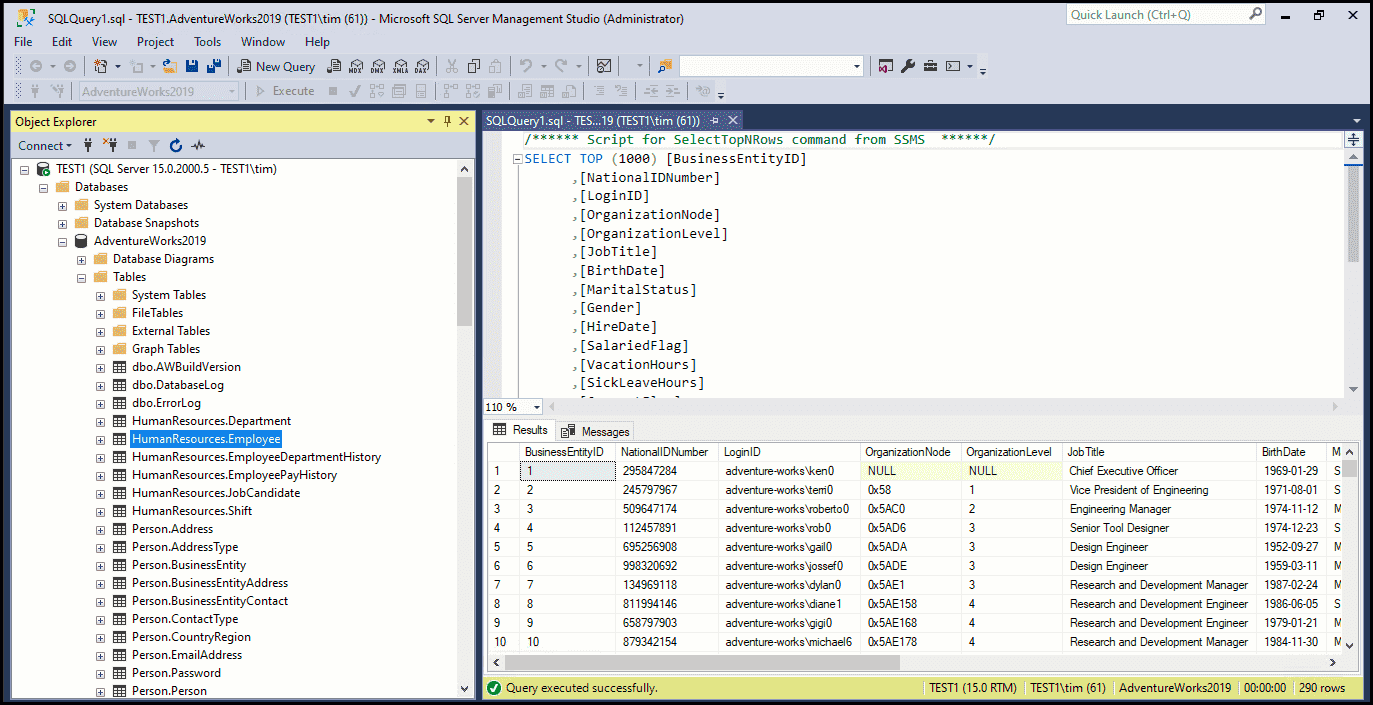This screenshot has height=705, width=1373.
Task: Parse the query with the checkmark icon
Action: coord(353,91)
